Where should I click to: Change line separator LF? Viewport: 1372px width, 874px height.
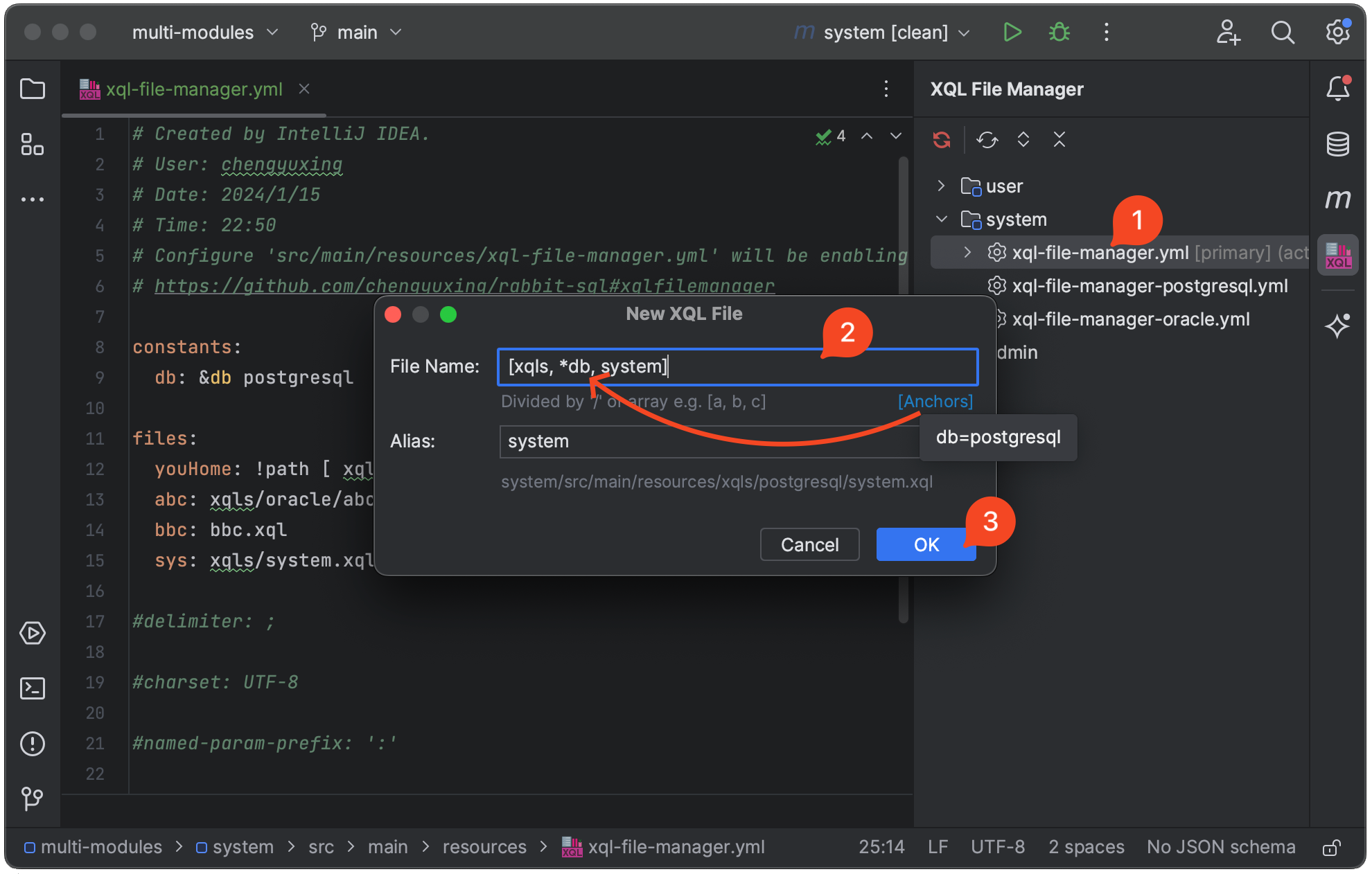click(938, 847)
